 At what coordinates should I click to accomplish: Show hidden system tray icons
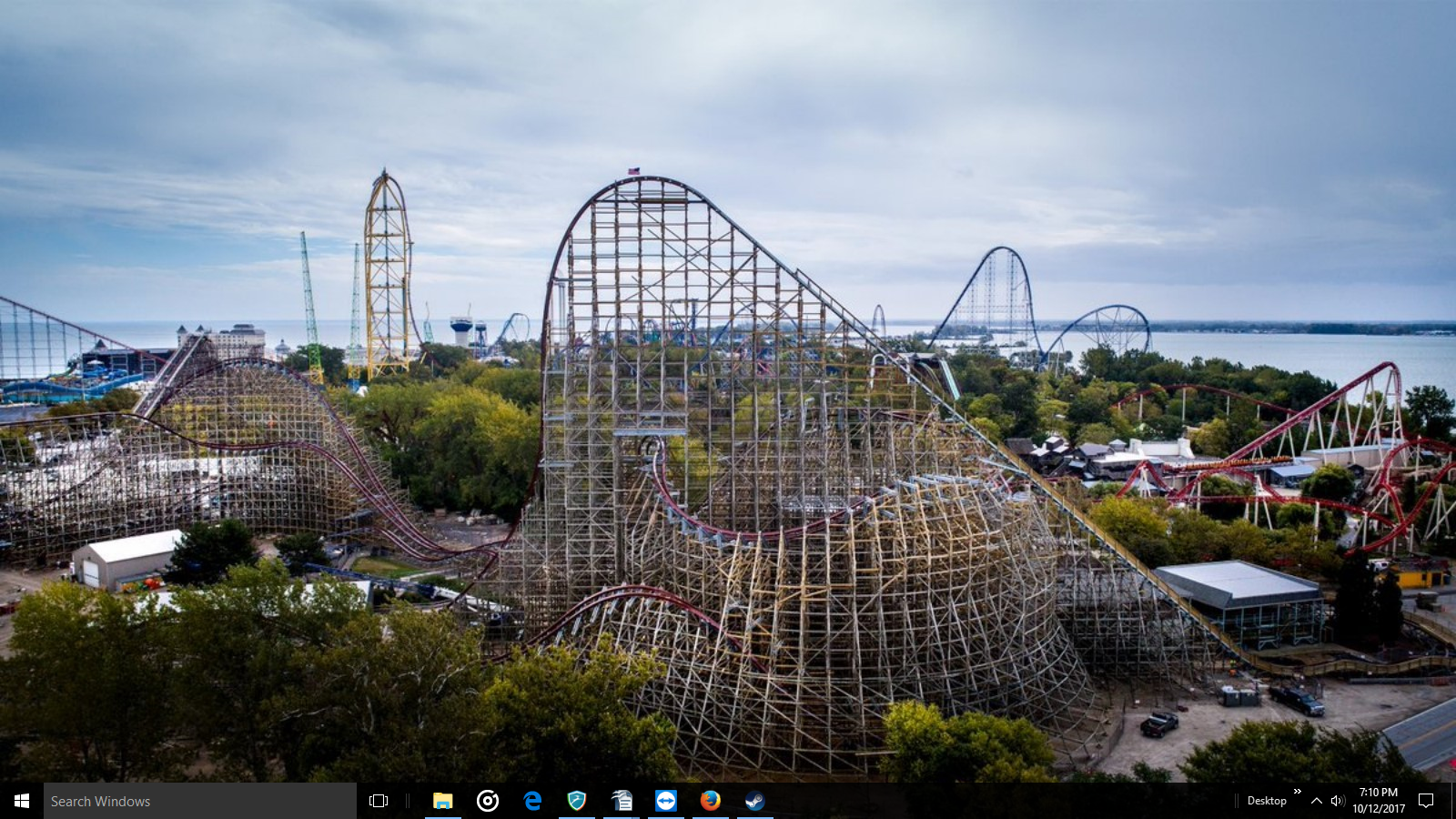(1316, 801)
